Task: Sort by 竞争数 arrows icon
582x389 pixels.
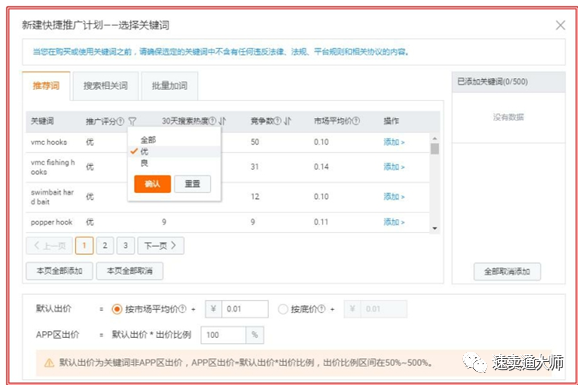Action: (x=288, y=121)
